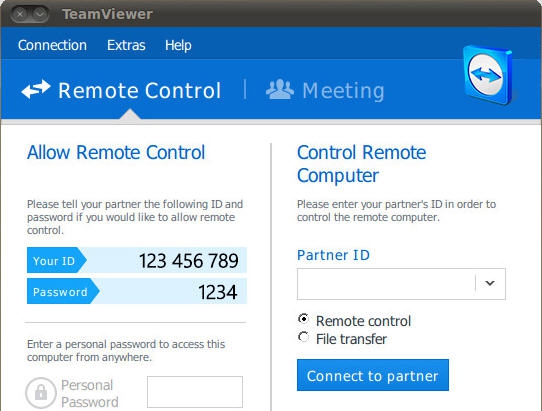
Task: Click the Personal Password lock icon
Action: pyautogui.click(x=41, y=393)
